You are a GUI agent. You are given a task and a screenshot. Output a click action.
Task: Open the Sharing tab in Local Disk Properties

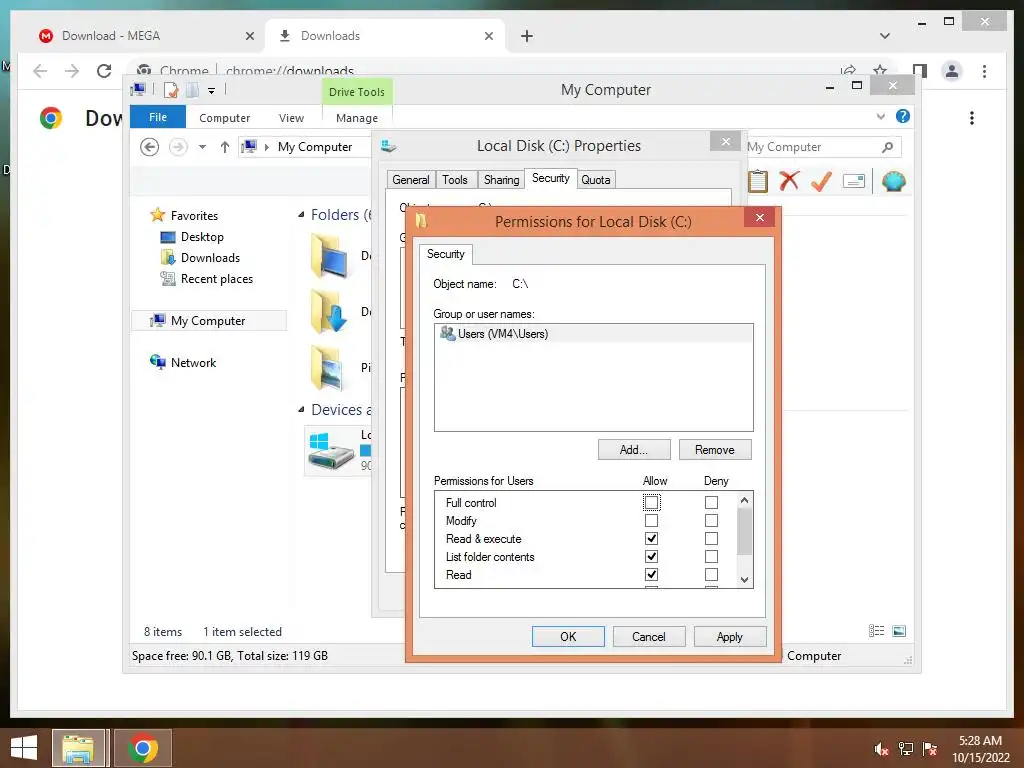(502, 180)
